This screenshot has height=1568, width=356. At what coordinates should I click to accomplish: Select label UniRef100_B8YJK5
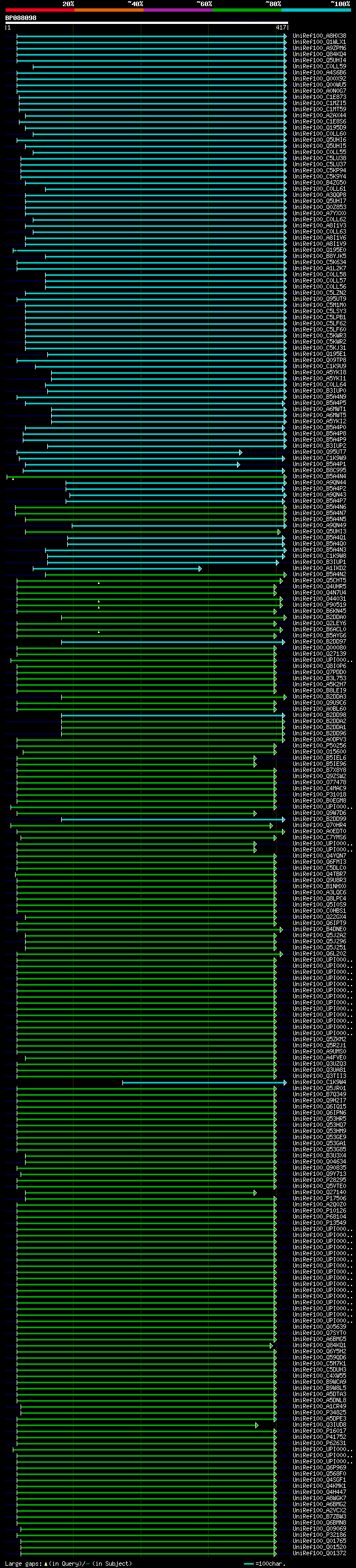(x=319, y=256)
